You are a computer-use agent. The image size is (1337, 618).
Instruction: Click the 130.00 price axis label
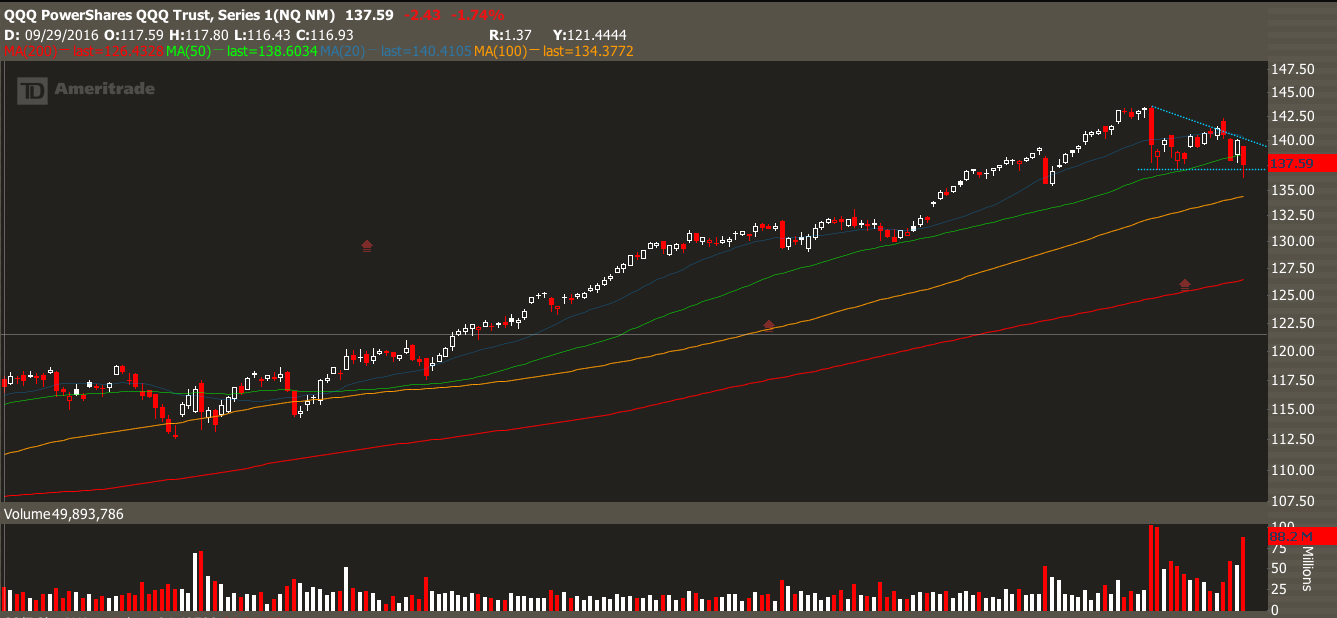1293,241
